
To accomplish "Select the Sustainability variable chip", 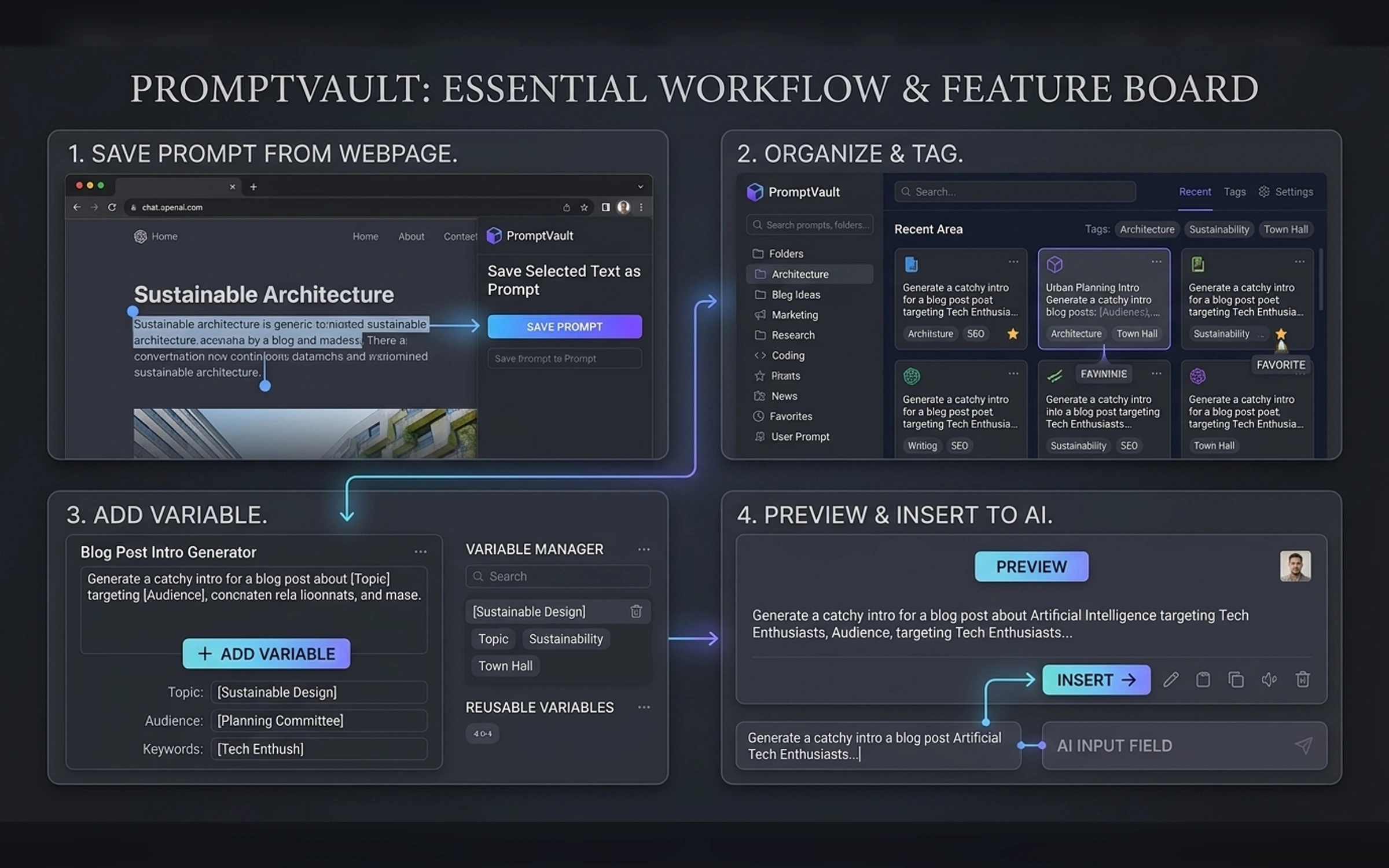I will (x=566, y=639).
